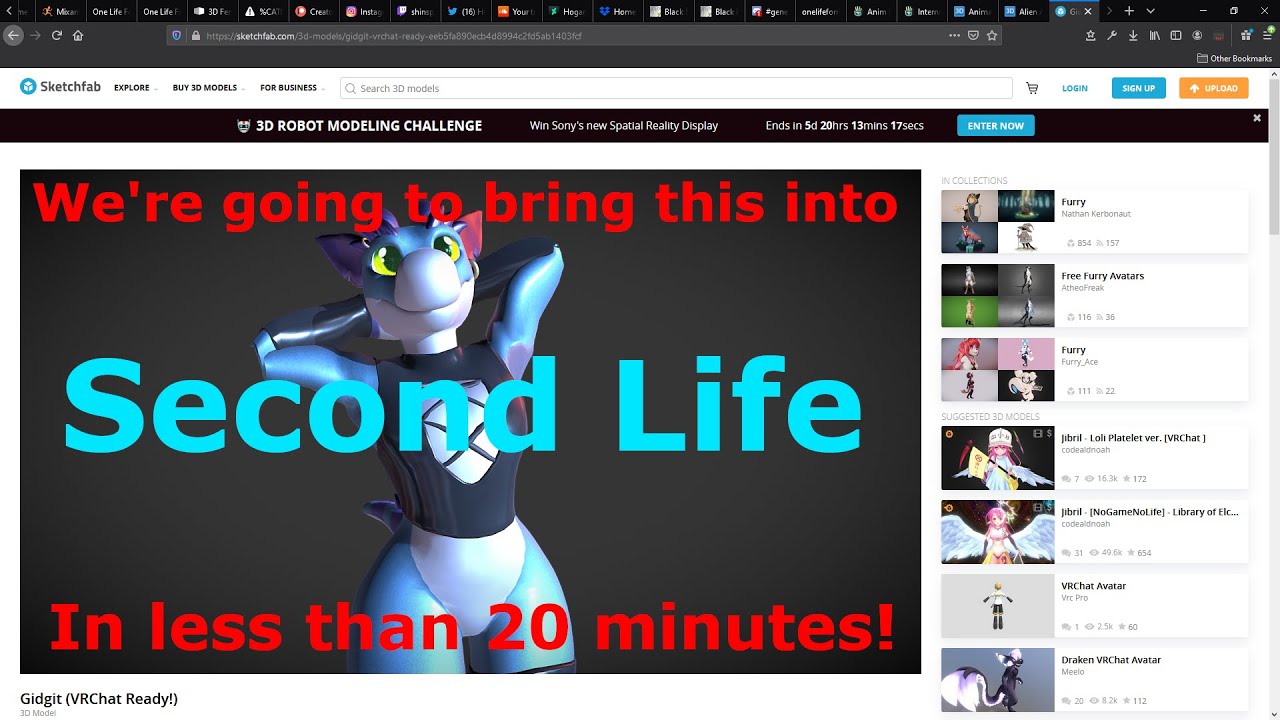
Task: Open the tracking protection shield icon
Action: click(x=177, y=35)
